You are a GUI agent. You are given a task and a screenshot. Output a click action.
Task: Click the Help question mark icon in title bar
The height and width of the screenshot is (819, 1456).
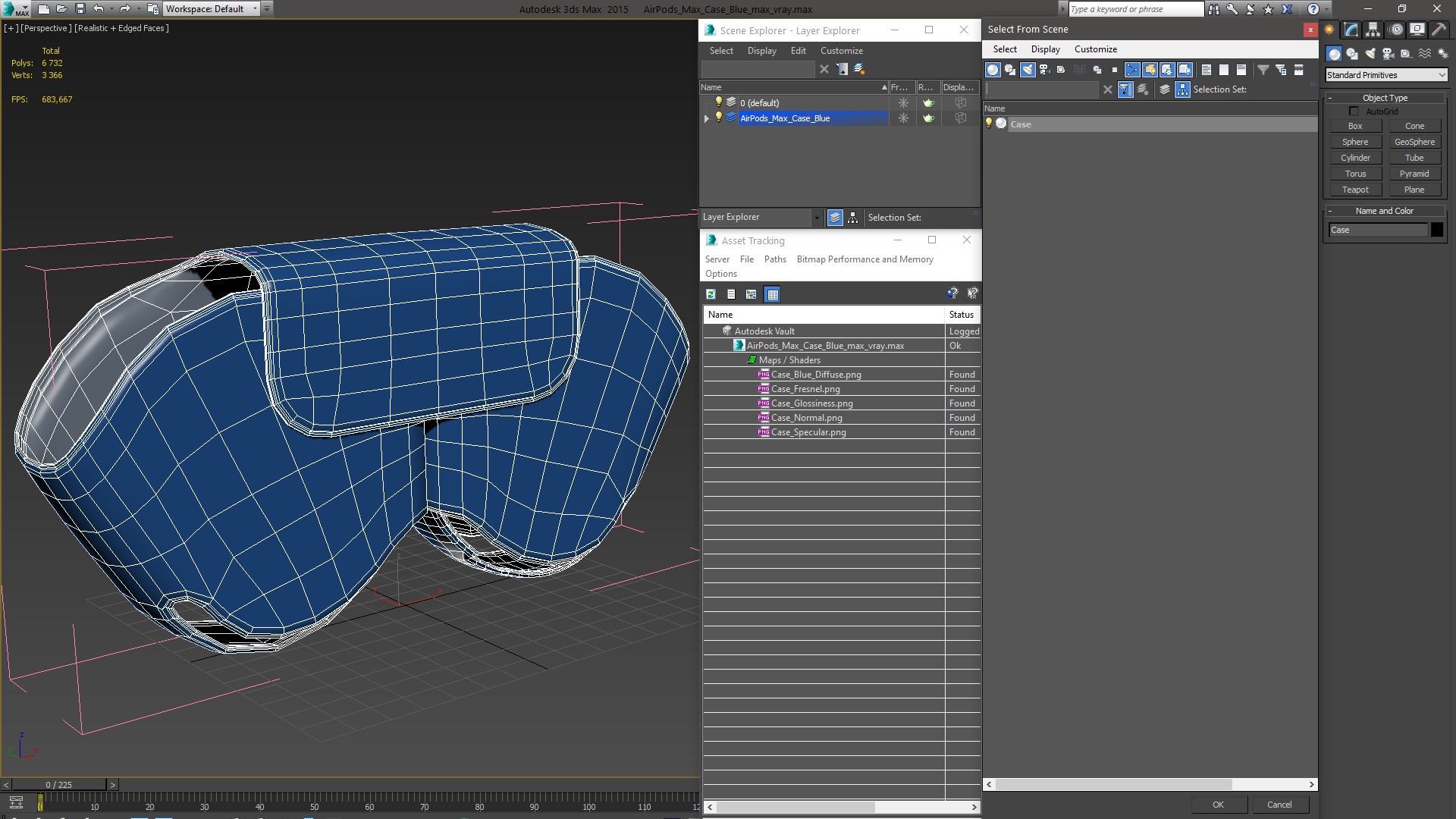[1313, 9]
